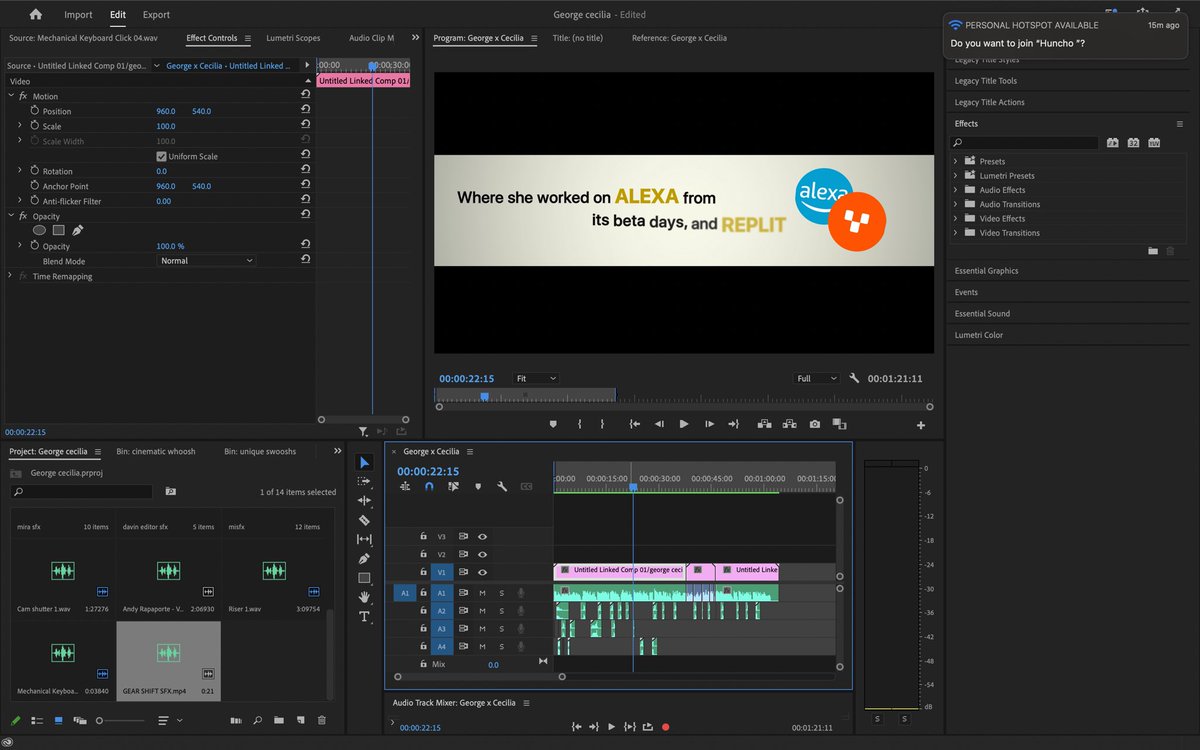
Task: Open the Blend Mode dropdown
Action: pos(205,261)
